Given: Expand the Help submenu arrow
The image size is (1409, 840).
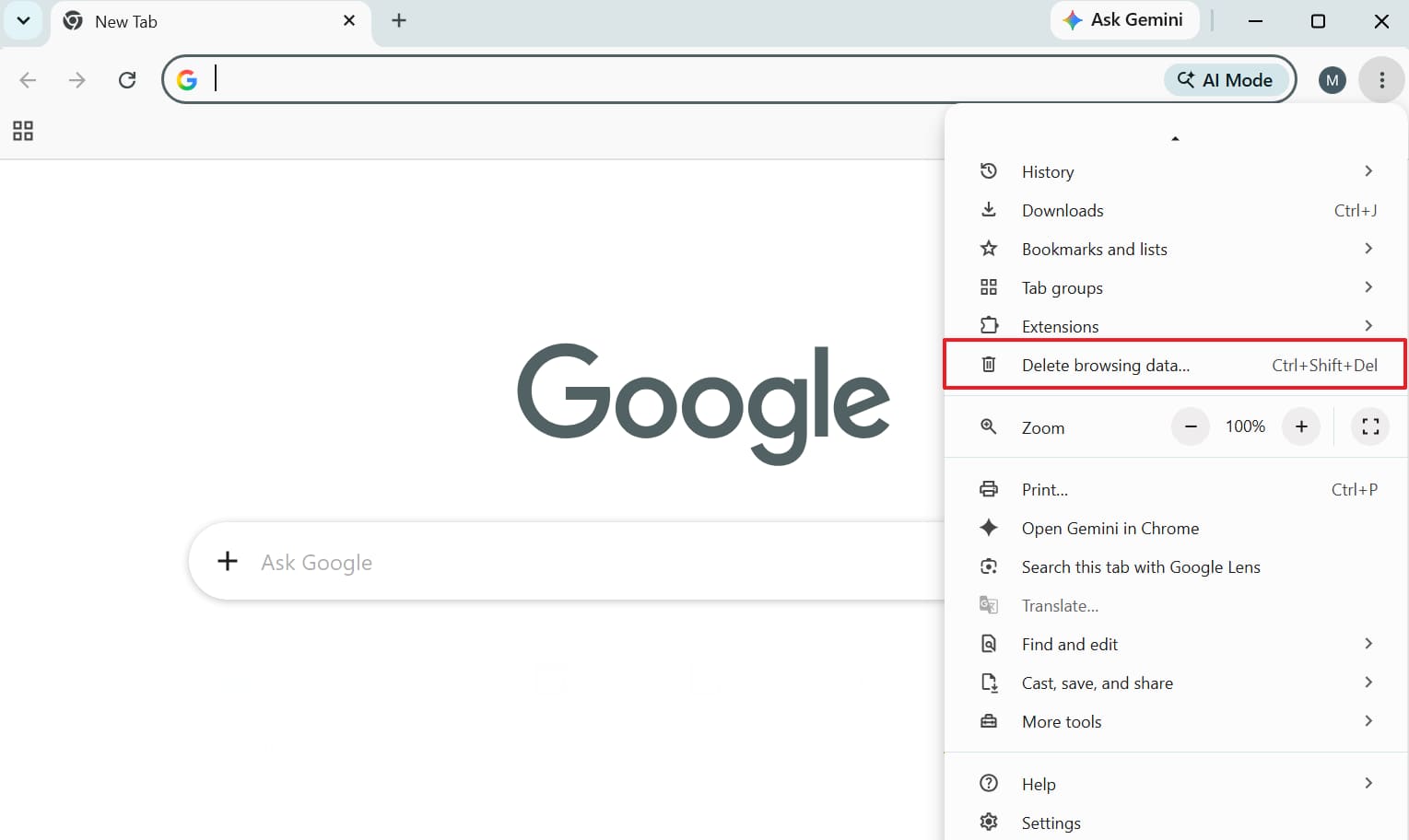Looking at the screenshot, I should [1368, 784].
